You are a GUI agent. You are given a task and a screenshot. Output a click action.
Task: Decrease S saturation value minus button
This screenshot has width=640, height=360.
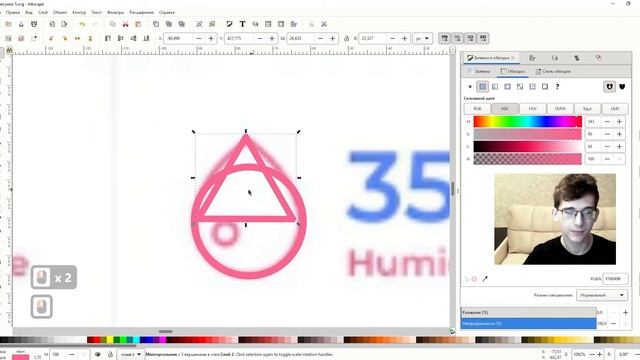pos(607,134)
